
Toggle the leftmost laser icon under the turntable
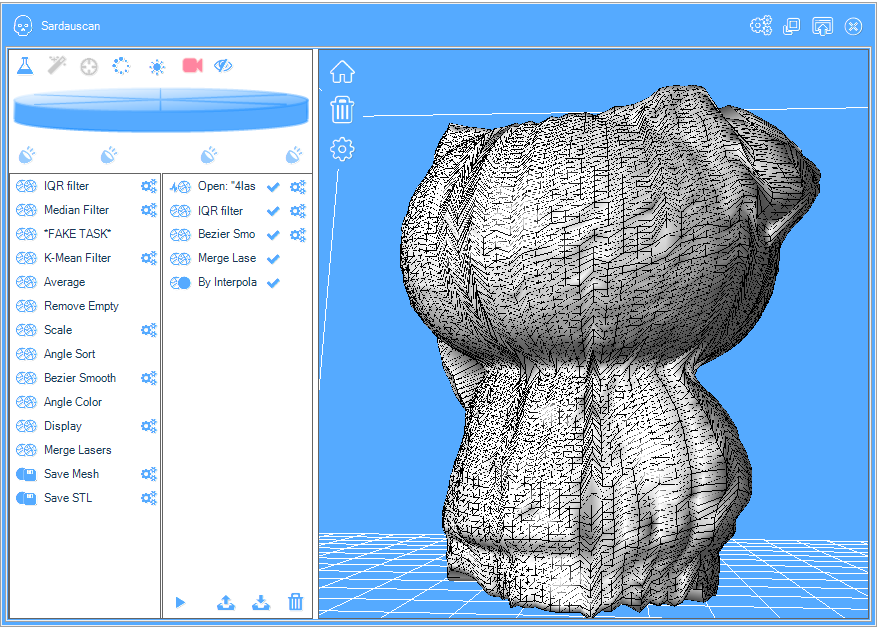(28, 155)
